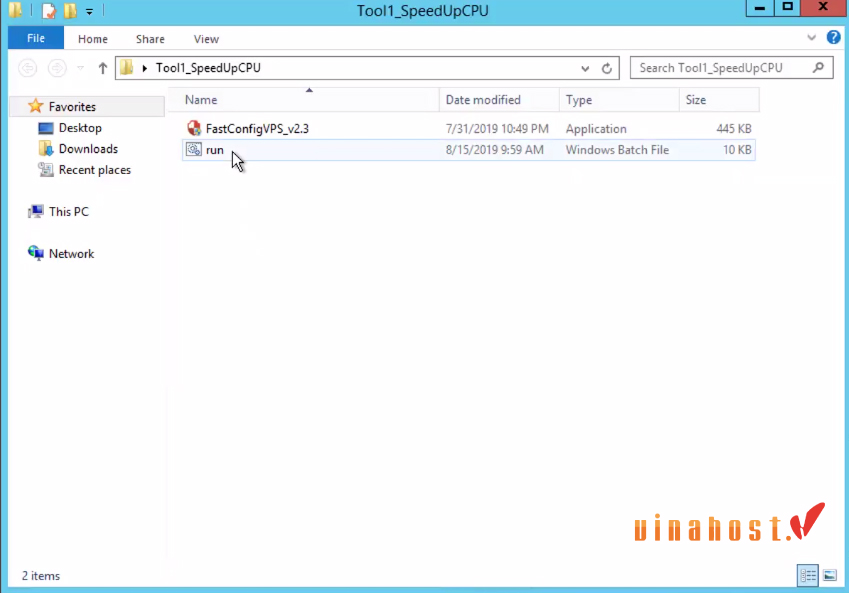Expand the ribbon using the chevron arrow
This screenshot has height=593, width=849.
pos(811,38)
